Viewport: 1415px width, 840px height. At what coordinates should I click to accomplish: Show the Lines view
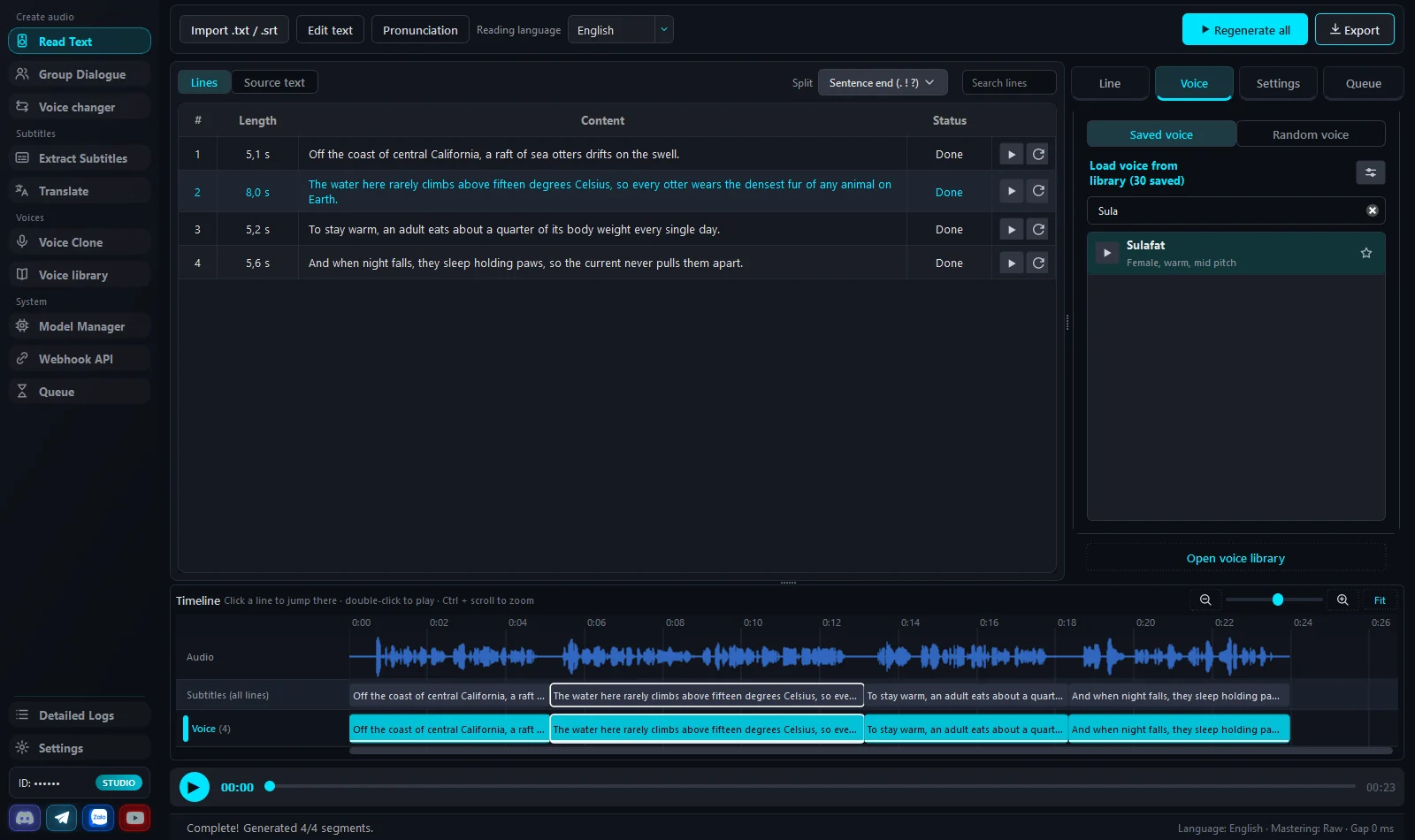[x=203, y=82]
